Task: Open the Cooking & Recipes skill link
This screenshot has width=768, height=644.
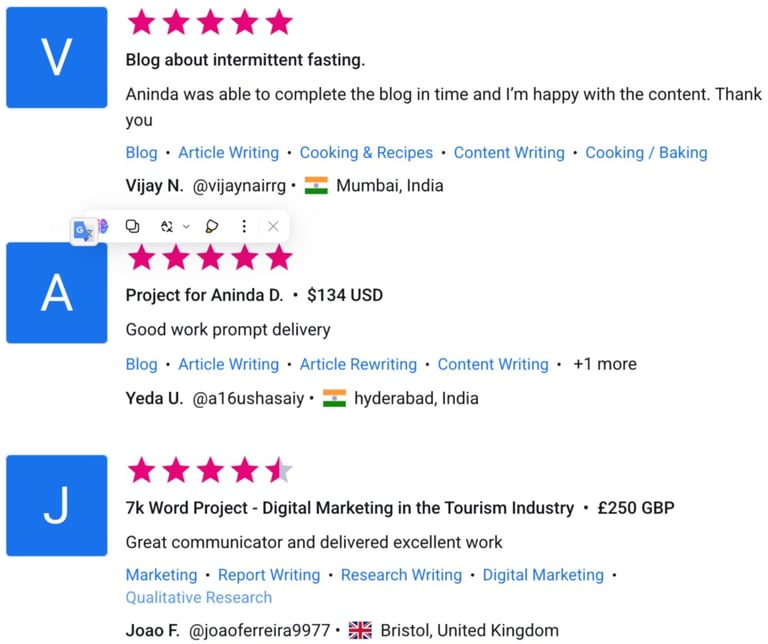Action: [x=366, y=153]
